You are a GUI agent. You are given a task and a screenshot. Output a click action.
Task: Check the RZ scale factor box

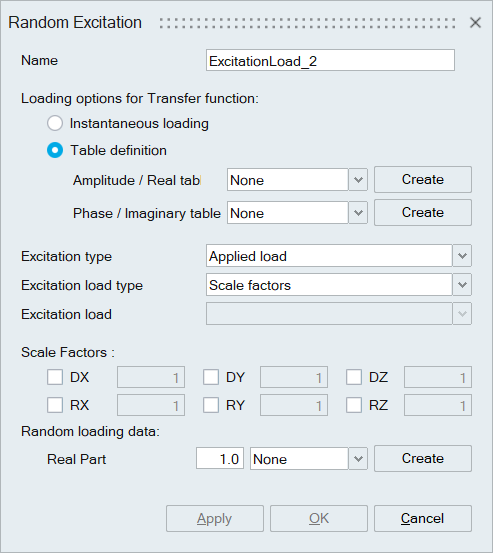click(x=354, y=405)
